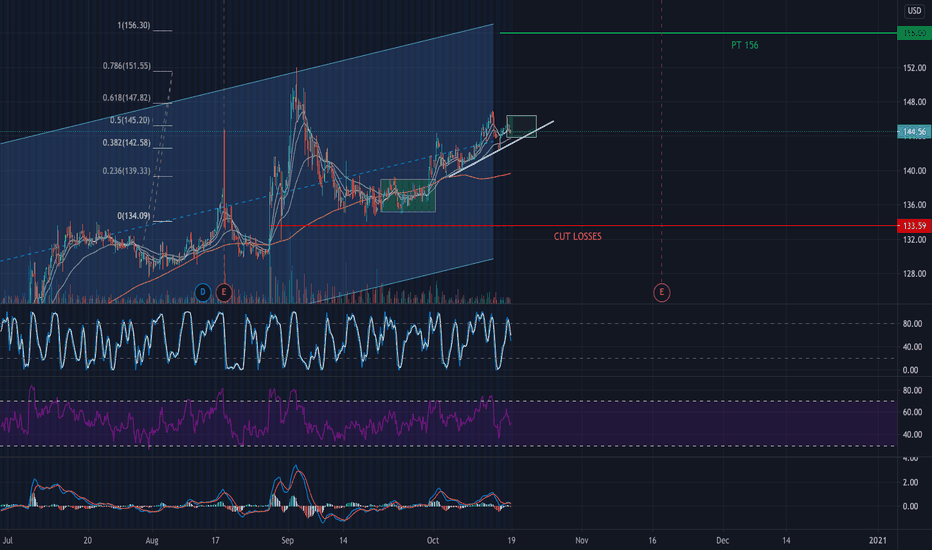Select Fibonacci level label 0.382(142.58)

[127, 143]
